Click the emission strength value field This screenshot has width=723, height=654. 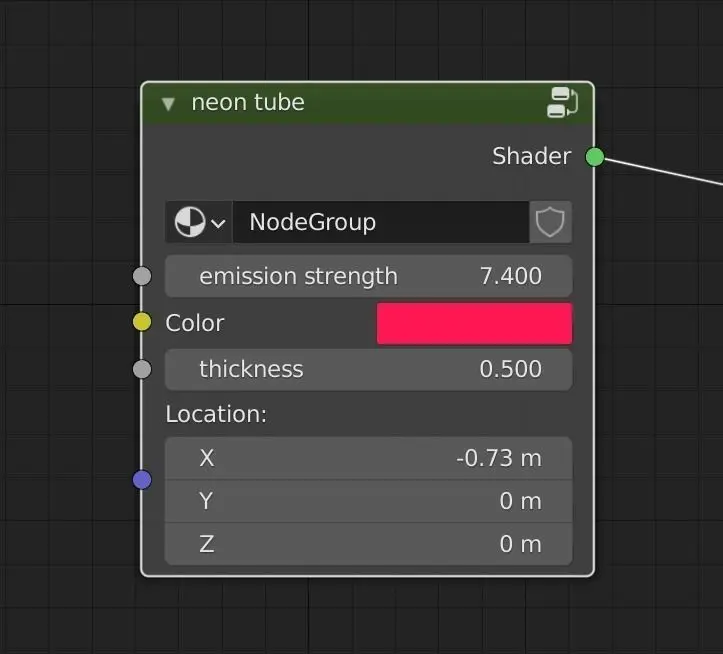(x=368, y=276)
